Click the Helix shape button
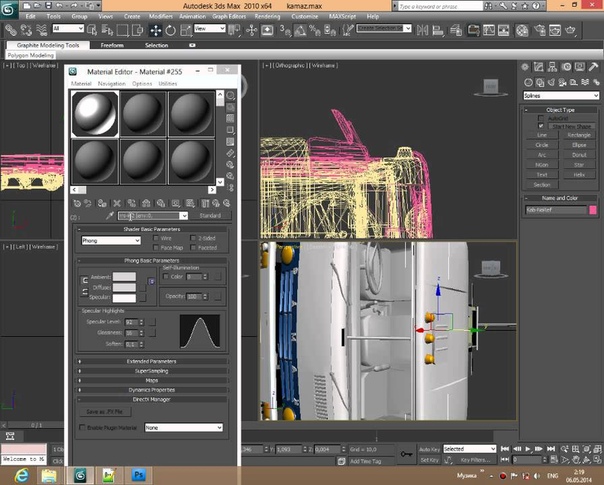Image resolution: width=604 pixels, height=485 pixels. tap(579, 175)
